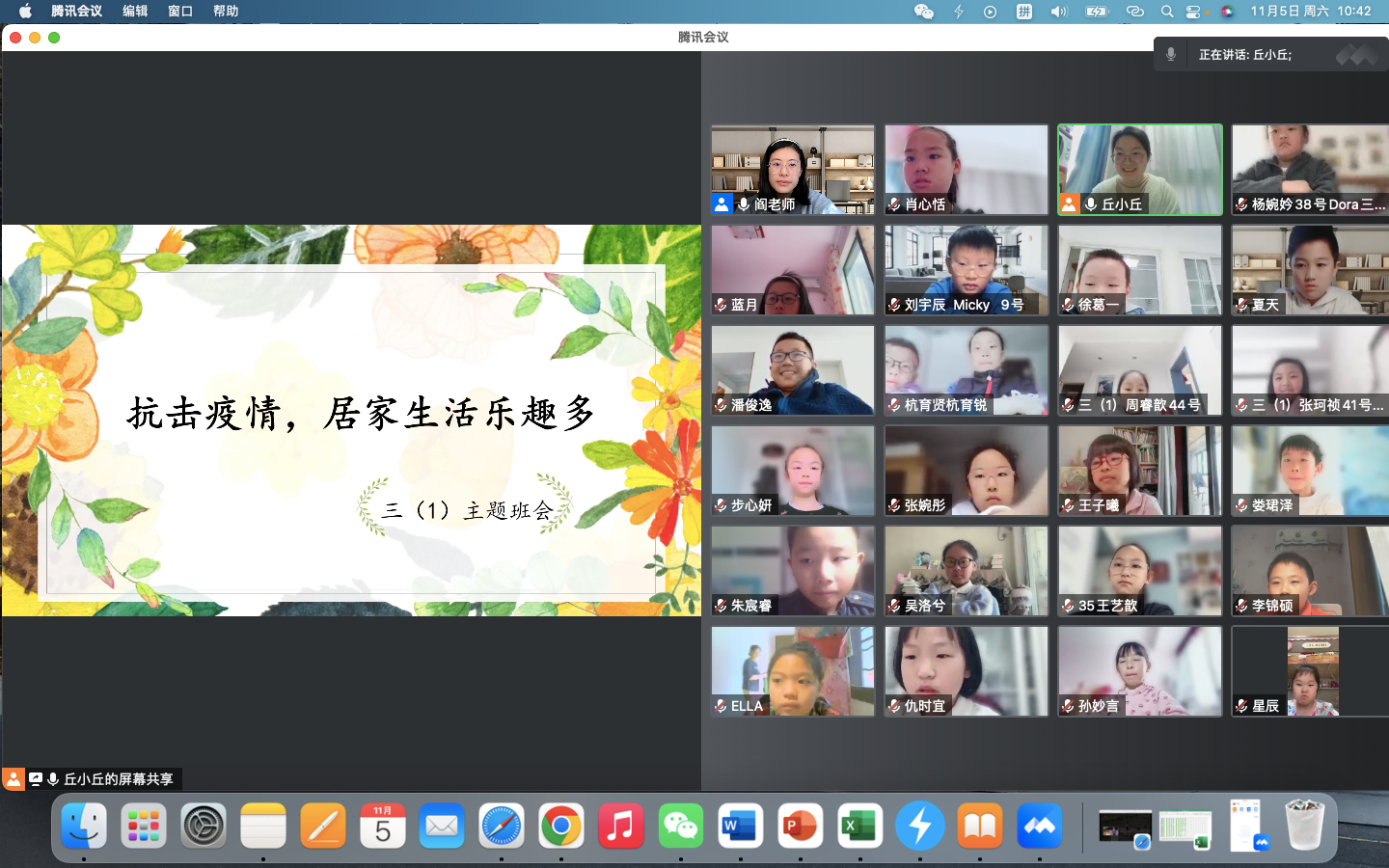Image resolution: width=1389 pixels, height=868 pixels.
Task: Click the muted mic icon beside 蓝月
Action: tap(721, 305)
